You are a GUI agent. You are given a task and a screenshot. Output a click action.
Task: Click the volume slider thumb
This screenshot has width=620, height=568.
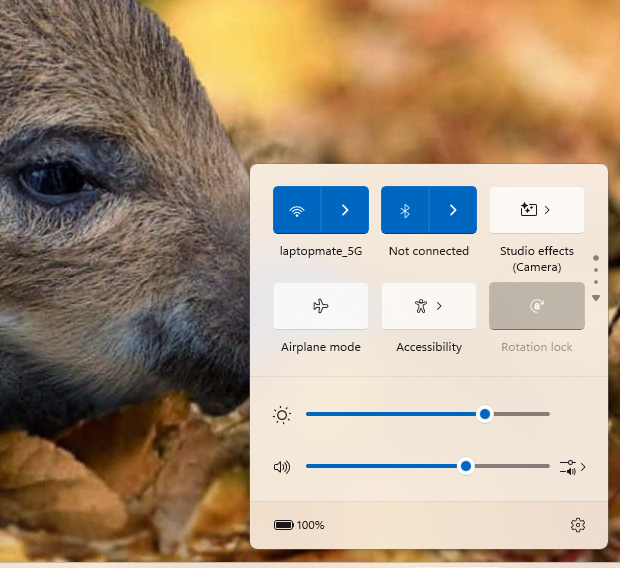point(466,466)
